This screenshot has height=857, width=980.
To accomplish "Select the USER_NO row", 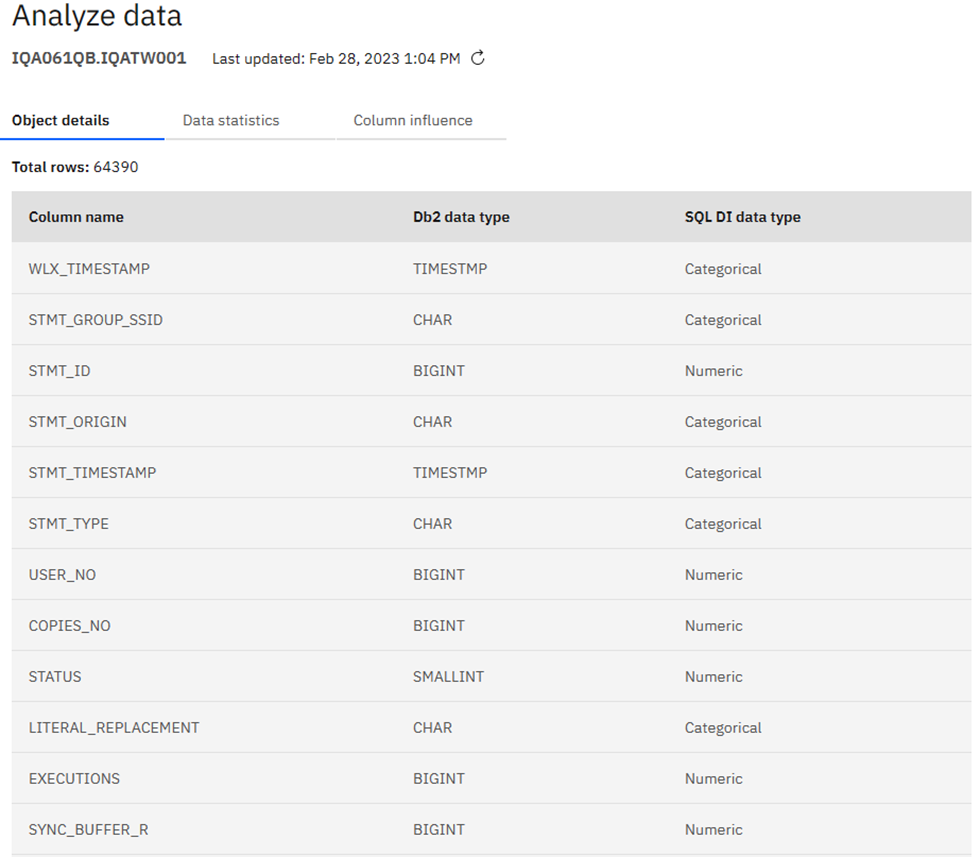I will point(62,575).
